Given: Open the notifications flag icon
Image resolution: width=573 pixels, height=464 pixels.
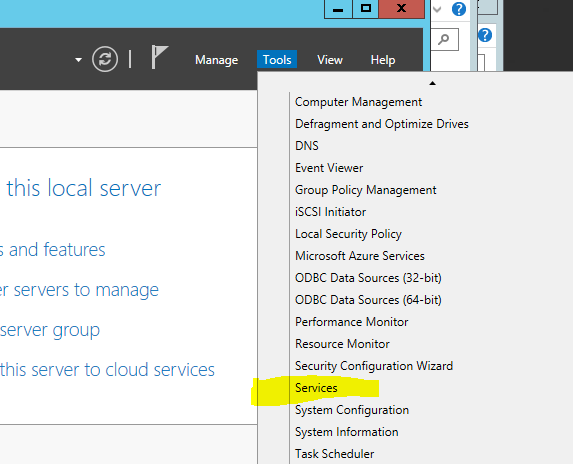Looking at the screenshot, I should pos(159,57).
